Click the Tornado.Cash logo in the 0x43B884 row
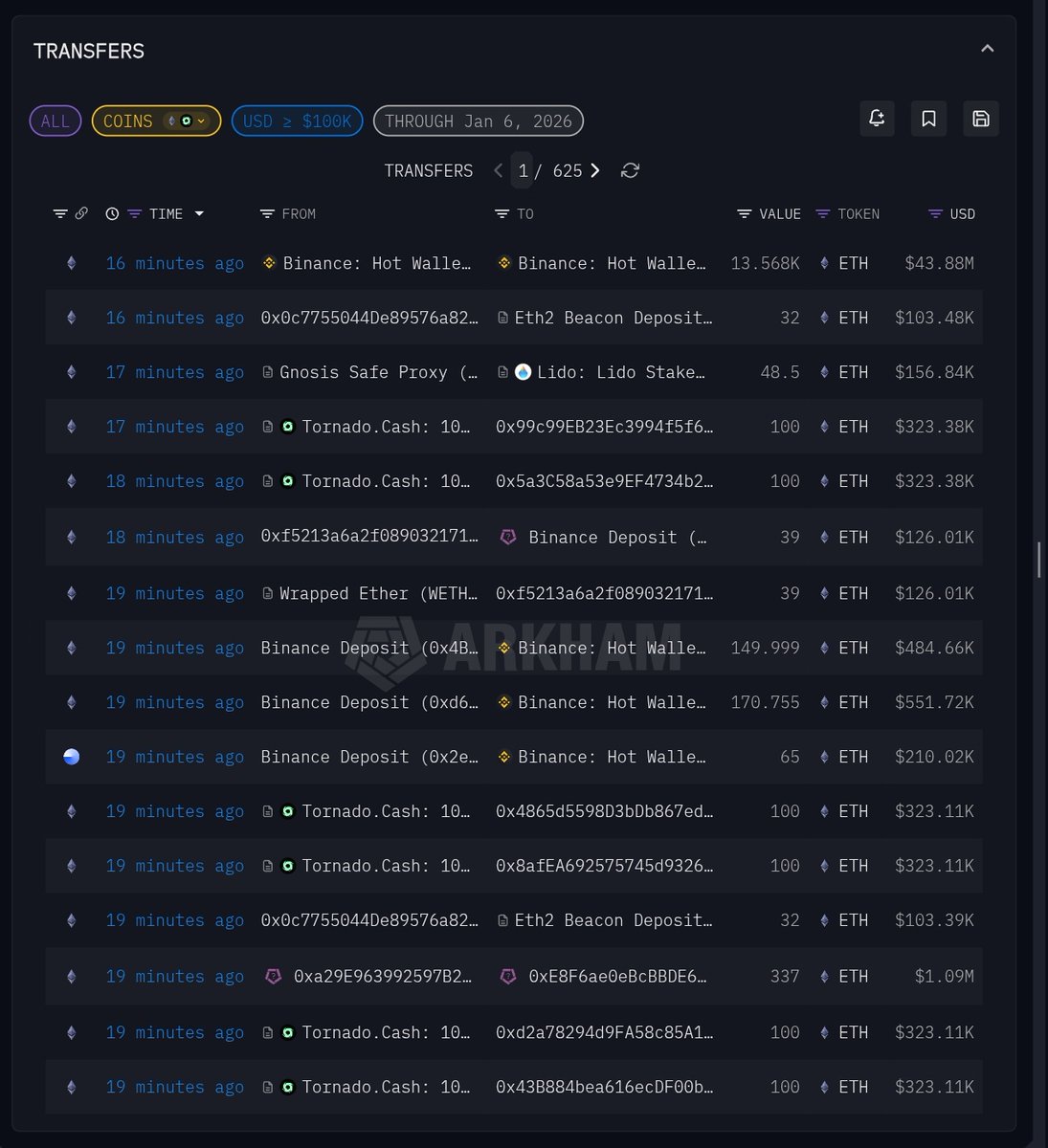The height and width of the screenshot is (1148, 1048). [x=287, y=1087]
